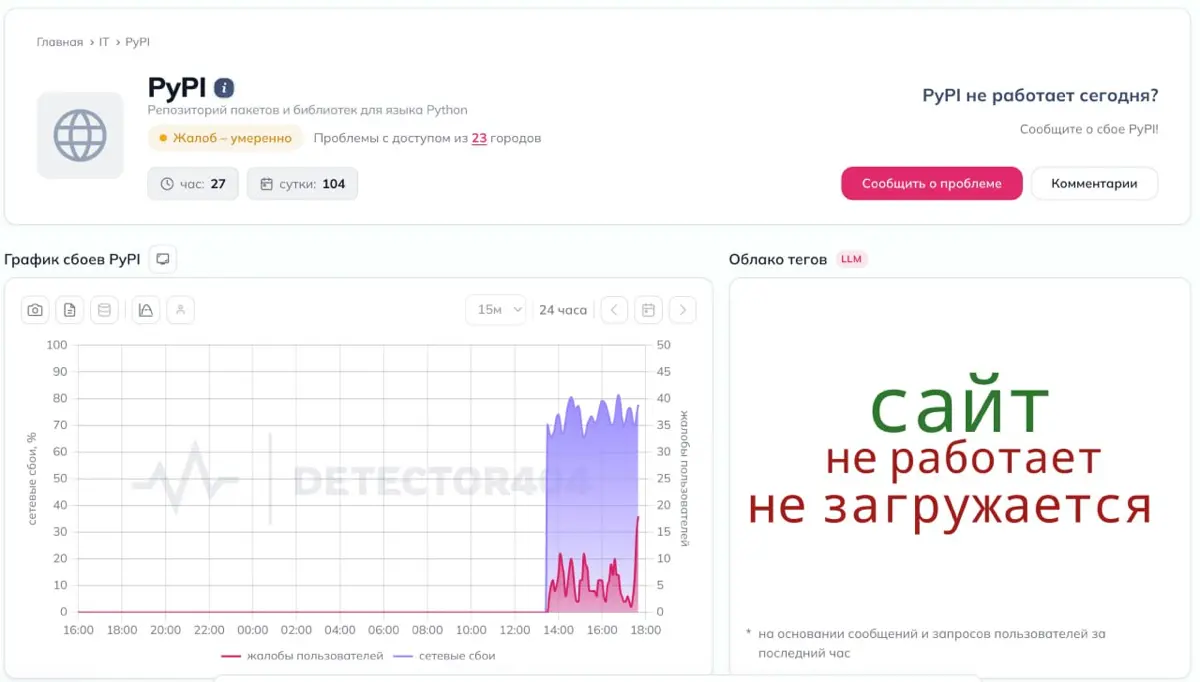Open the Комментарии button
Screen dimensions: 1200x682
1094,183
